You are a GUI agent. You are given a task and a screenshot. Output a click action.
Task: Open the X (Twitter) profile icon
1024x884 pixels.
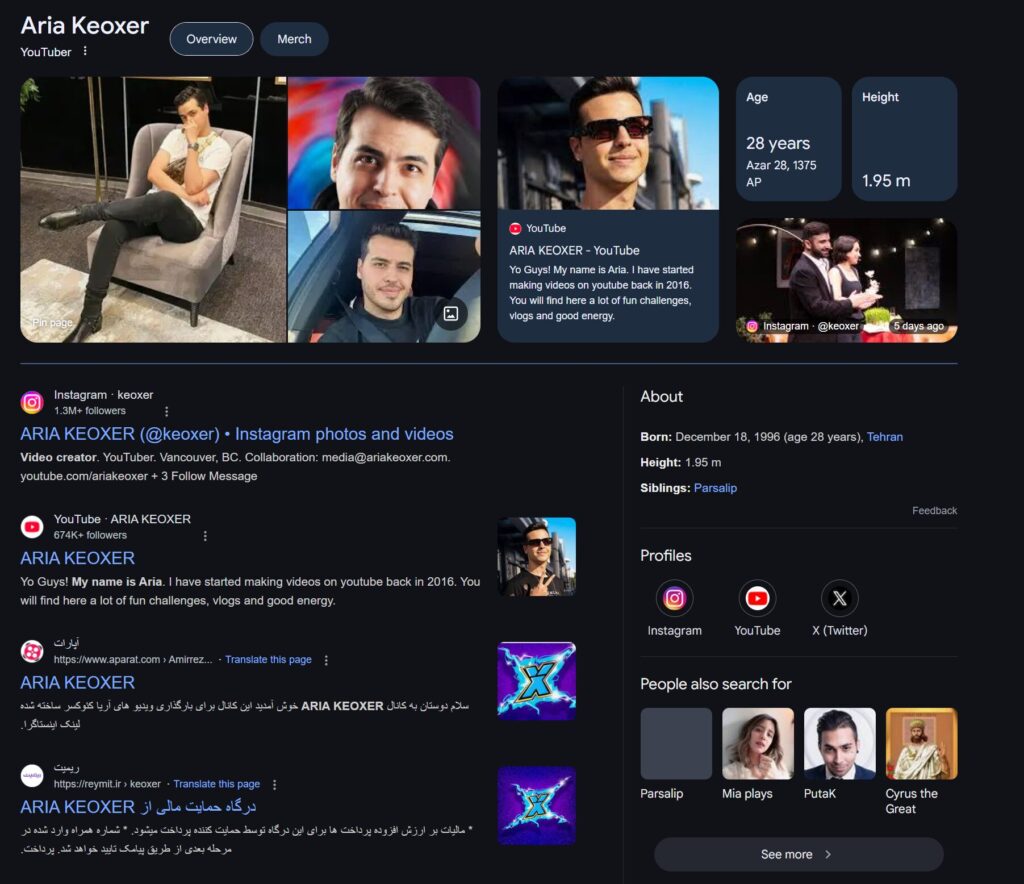pyautogui.click(x=839, y=599)
